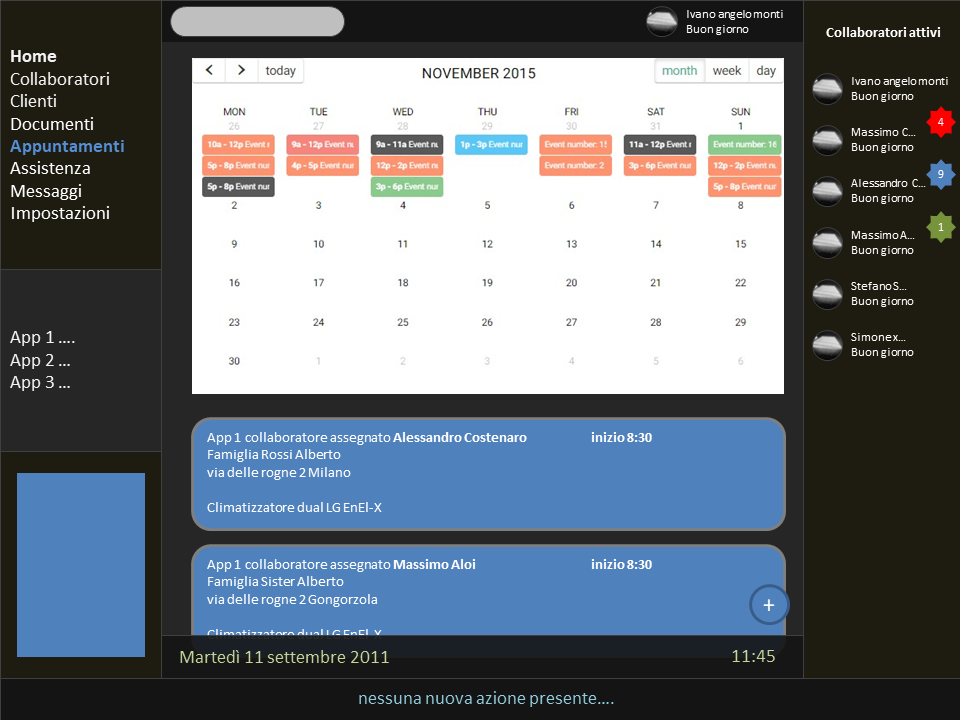Viewport: 960px width, 720px height.
Task: Open Saturday 3p - 6p event
Action: click(x=660, y=165)
